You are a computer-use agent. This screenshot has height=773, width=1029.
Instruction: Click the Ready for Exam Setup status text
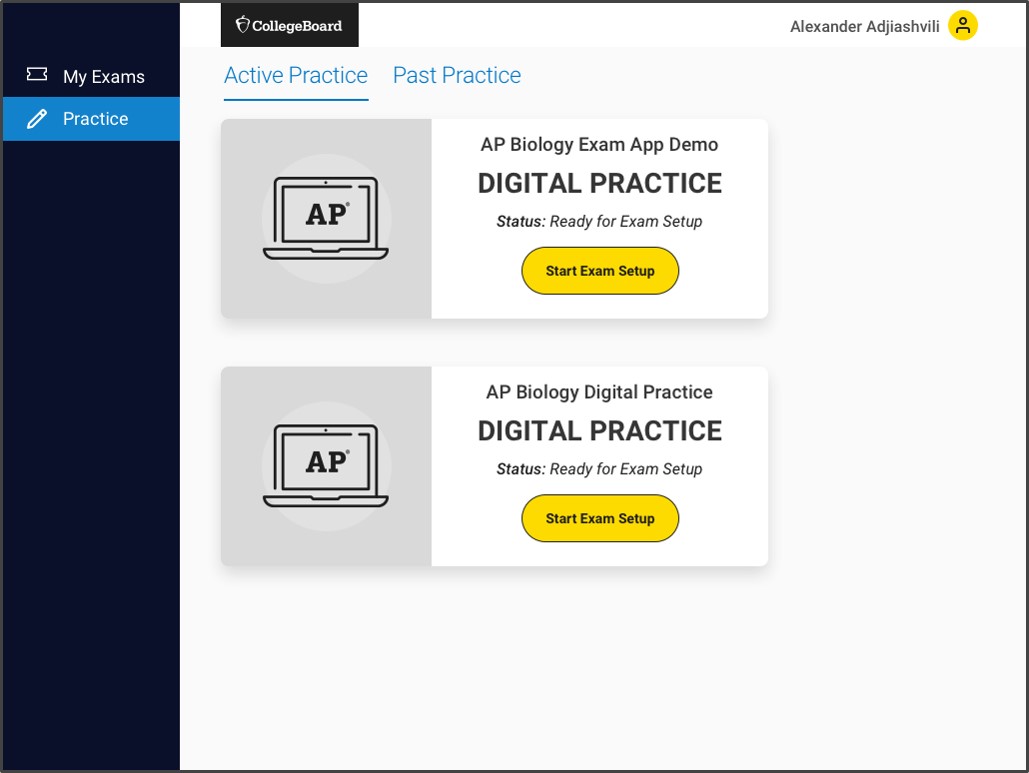tap(598, 221)
